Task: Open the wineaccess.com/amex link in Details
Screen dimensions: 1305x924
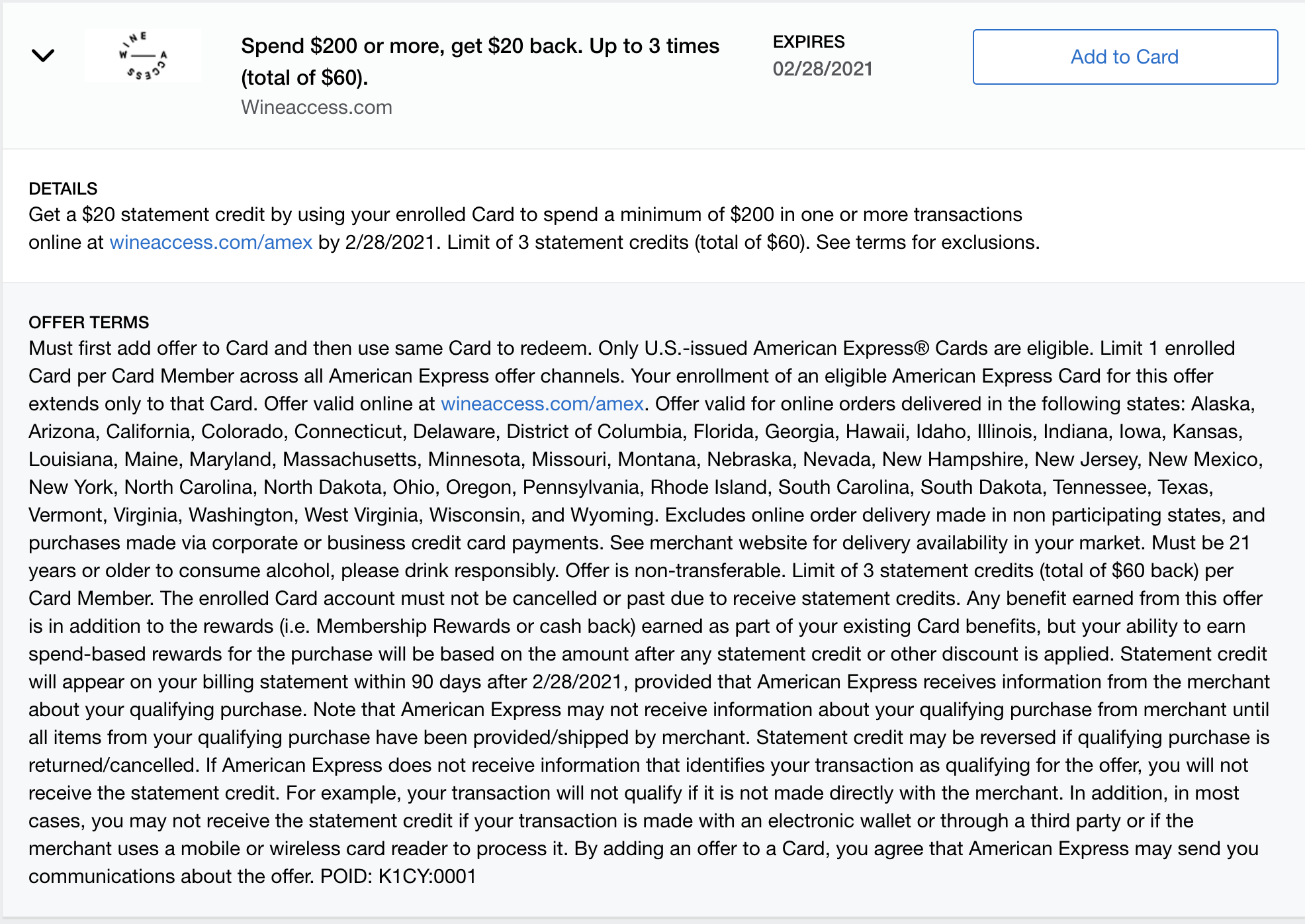Action: (x=210, y=242)
